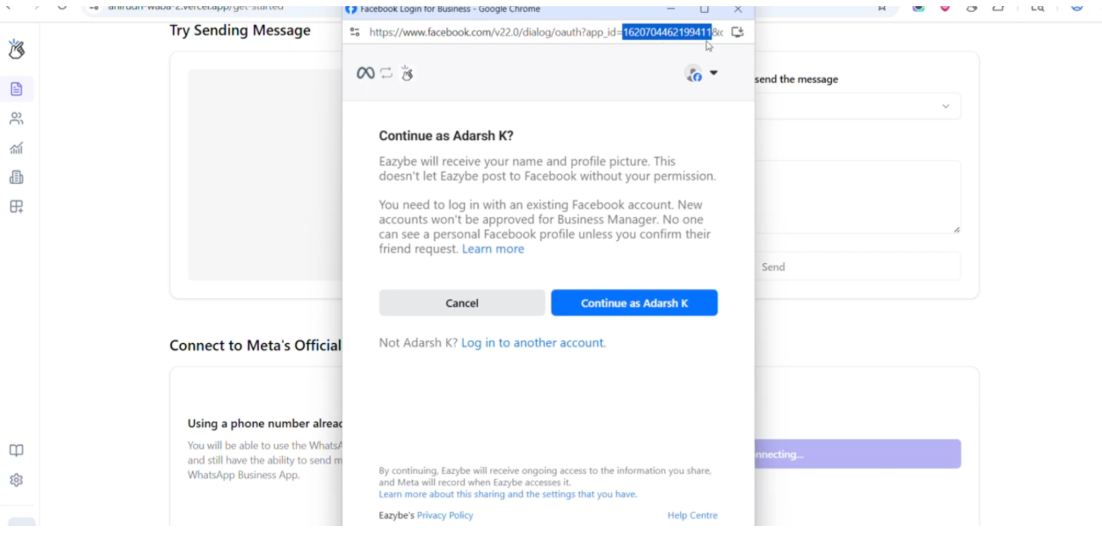Click Continue as Adarsh K button

(634, 303)
